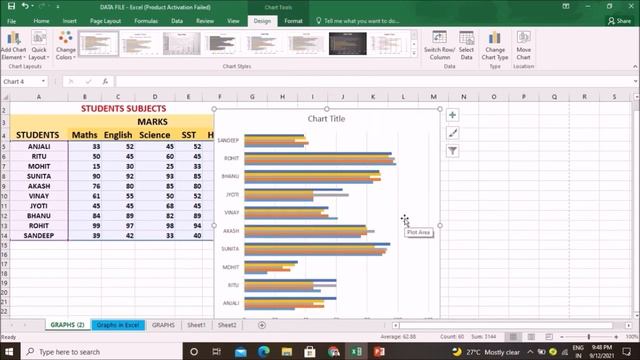The image size is (640, 360).
Task: Select the Chart Title text
Action: (326, 119)
